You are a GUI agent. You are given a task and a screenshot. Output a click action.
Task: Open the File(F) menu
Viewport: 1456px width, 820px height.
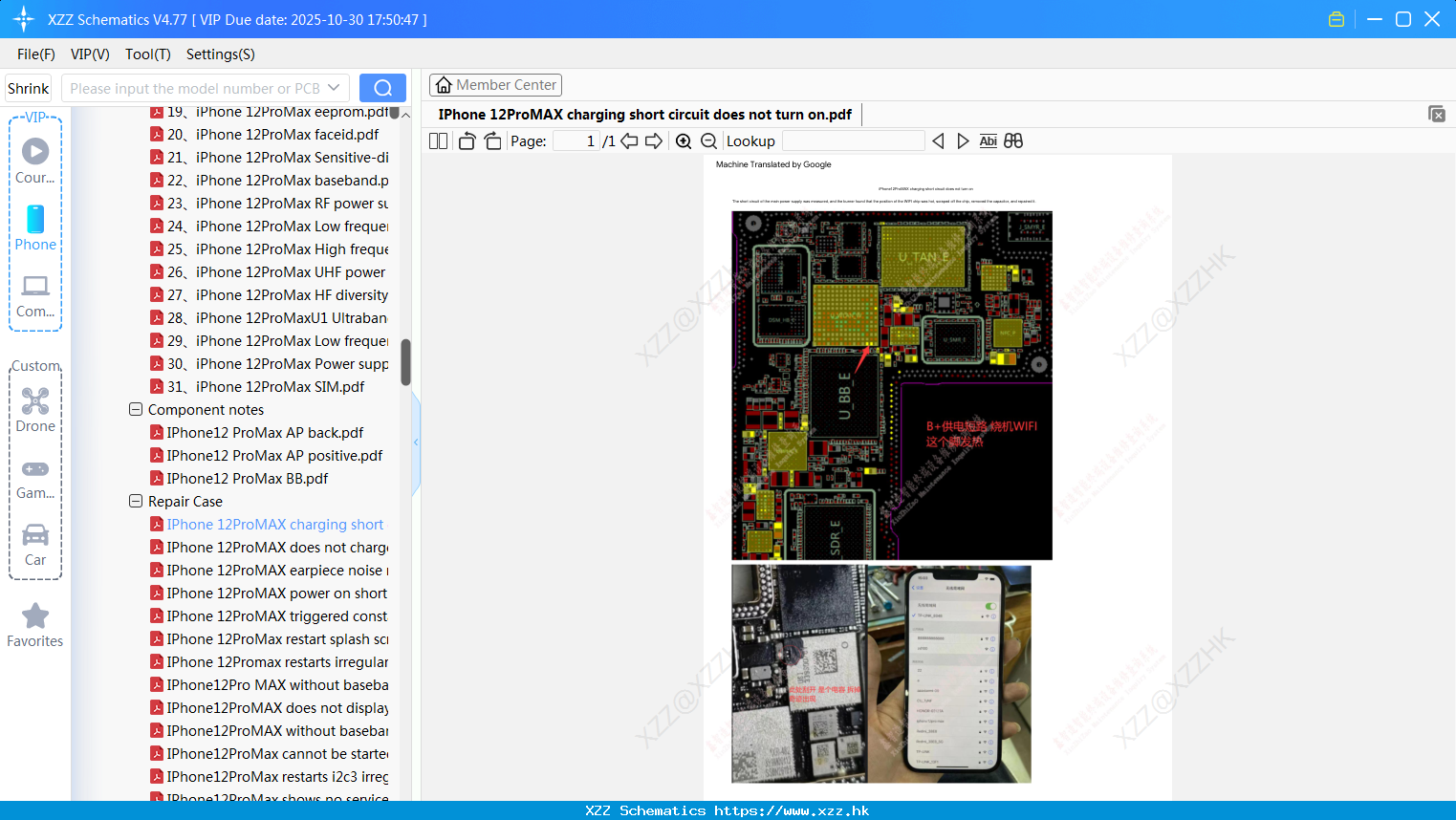pos(36,54)
